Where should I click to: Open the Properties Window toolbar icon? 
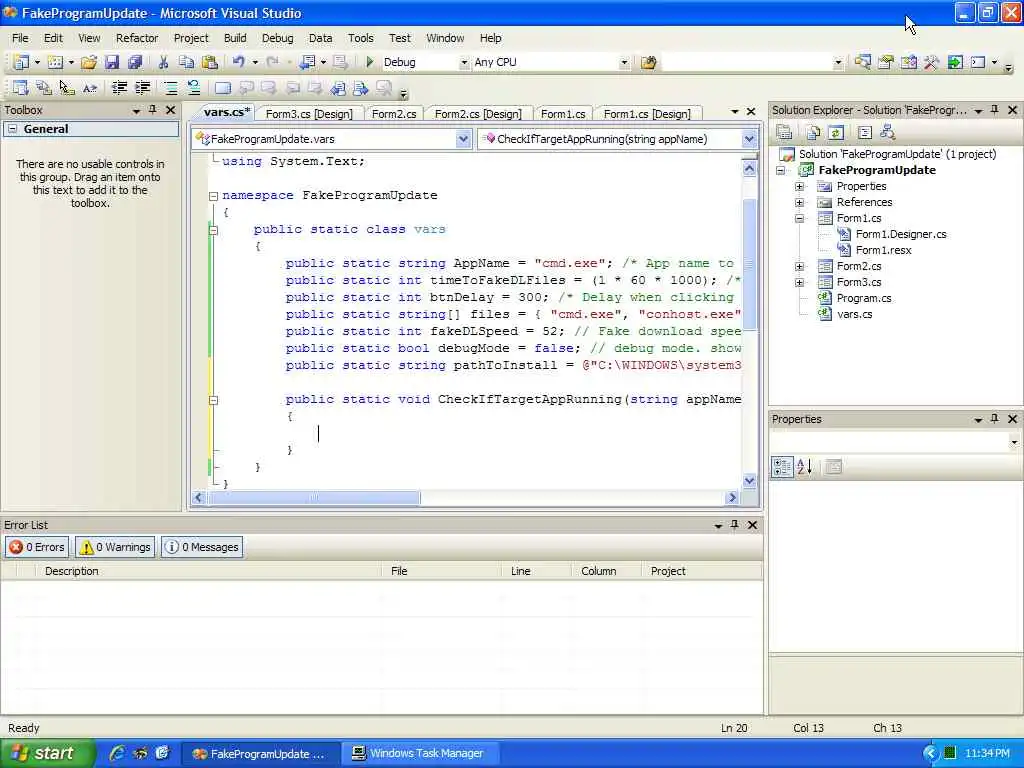click(886, 62)
